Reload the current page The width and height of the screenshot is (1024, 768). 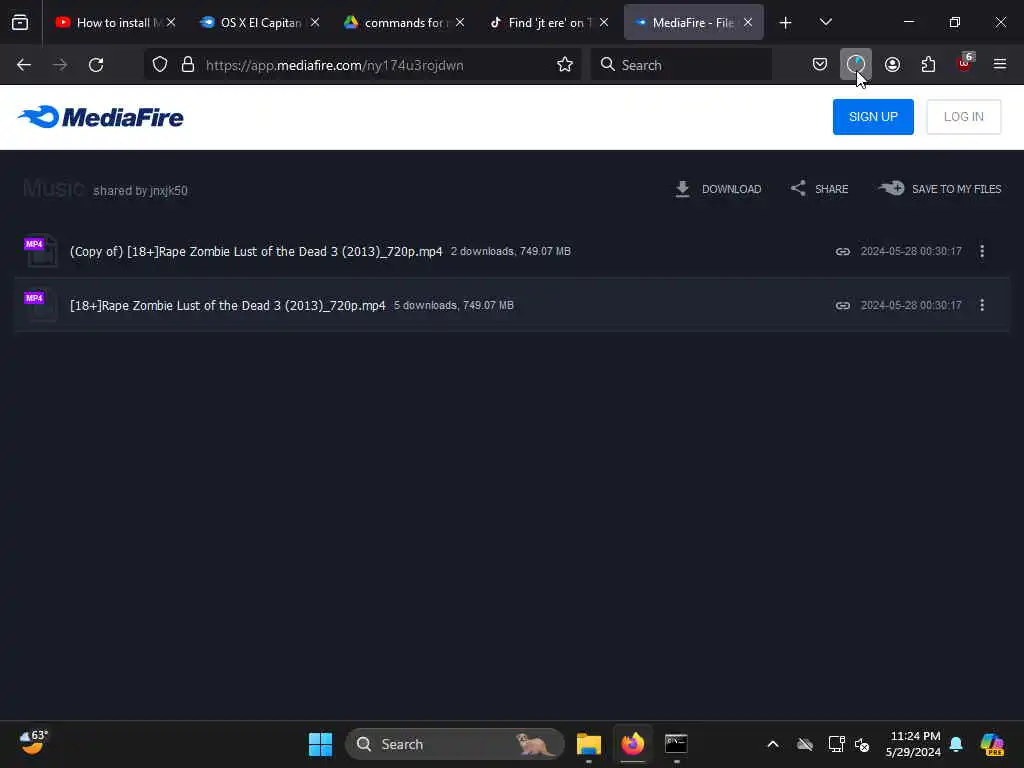(96, 65)
